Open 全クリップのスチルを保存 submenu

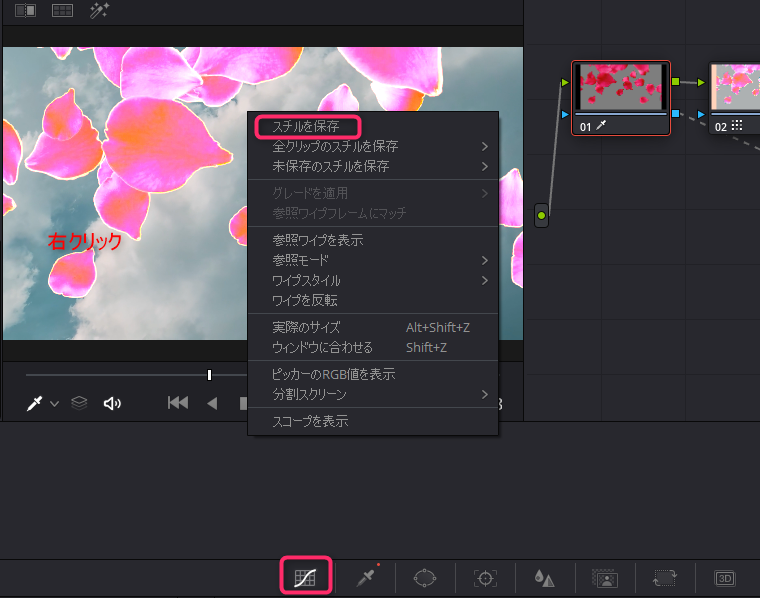[x=373, y=146]
